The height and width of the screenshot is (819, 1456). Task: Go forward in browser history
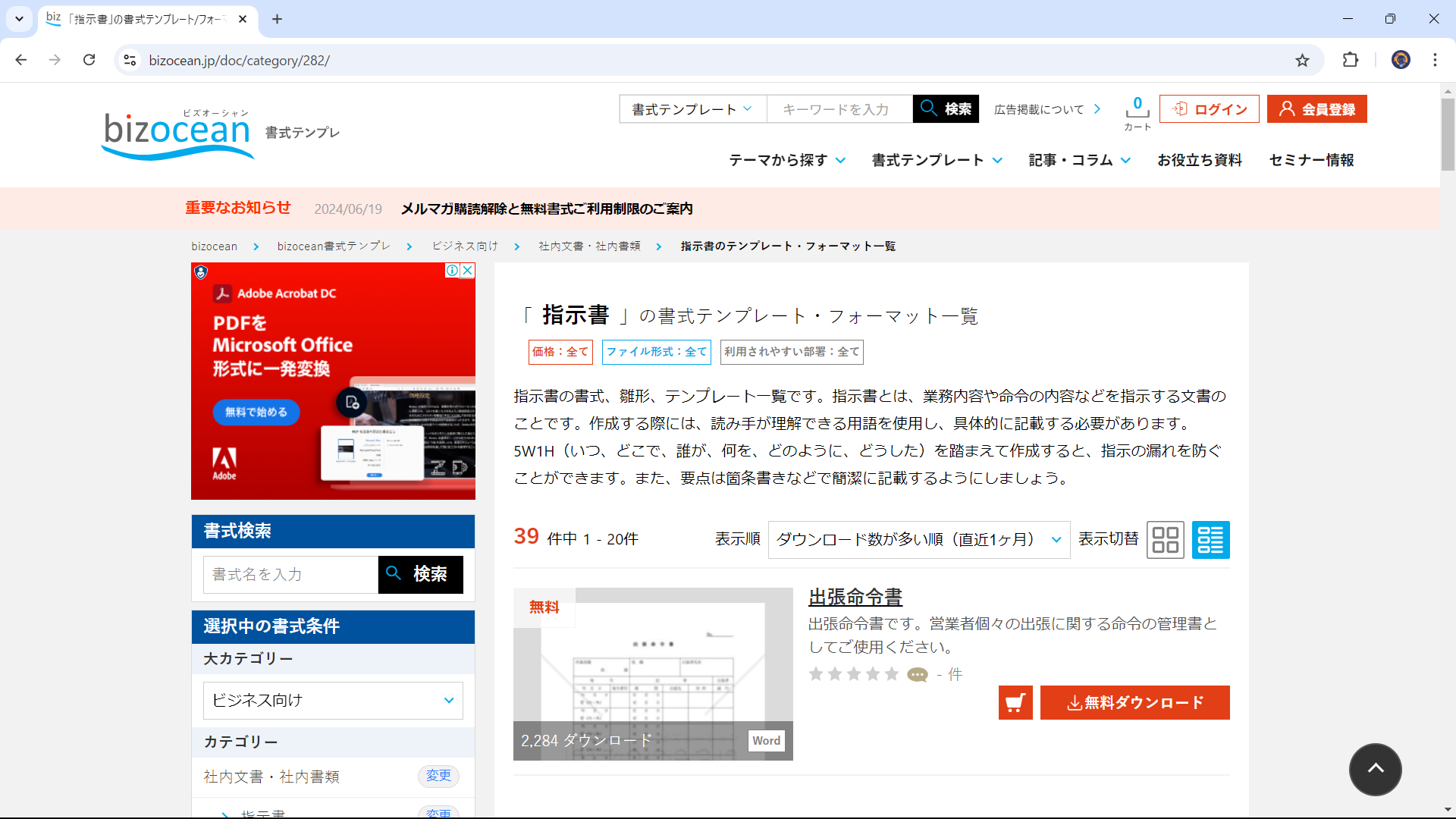[55, 61]
